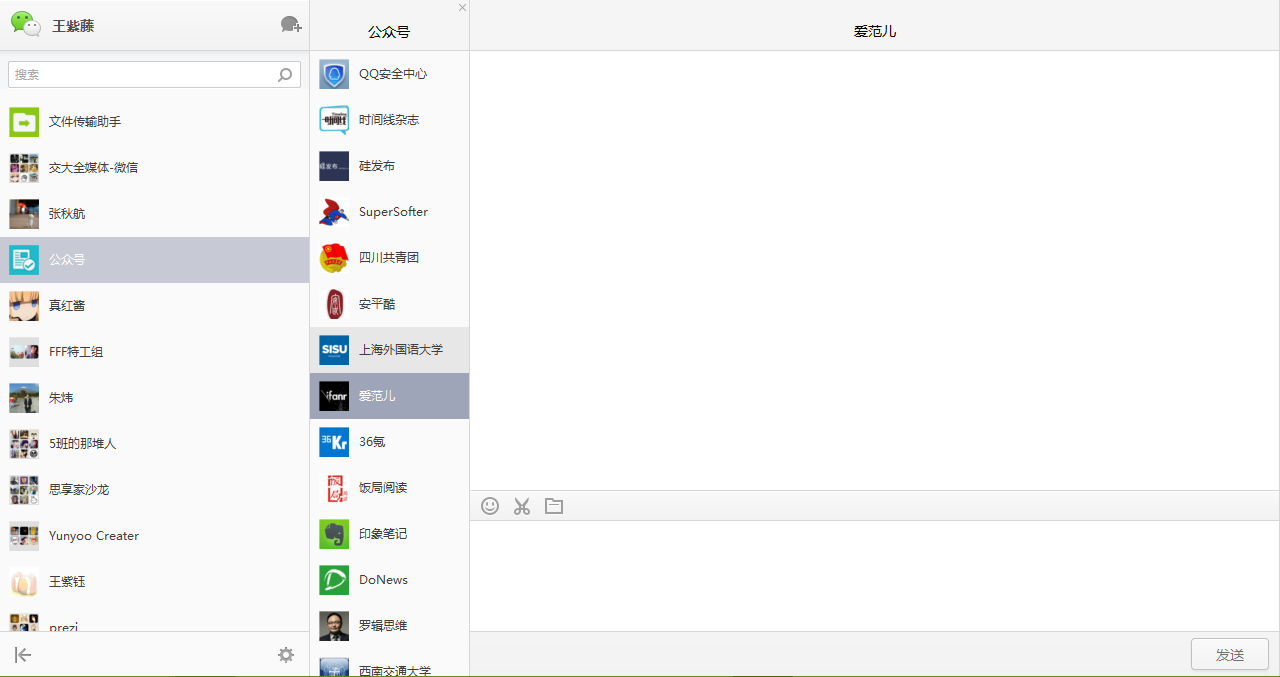Click the WeChat logo icon
The height and width of the screenshot is (677, 1280).
(x=26, y=25)
